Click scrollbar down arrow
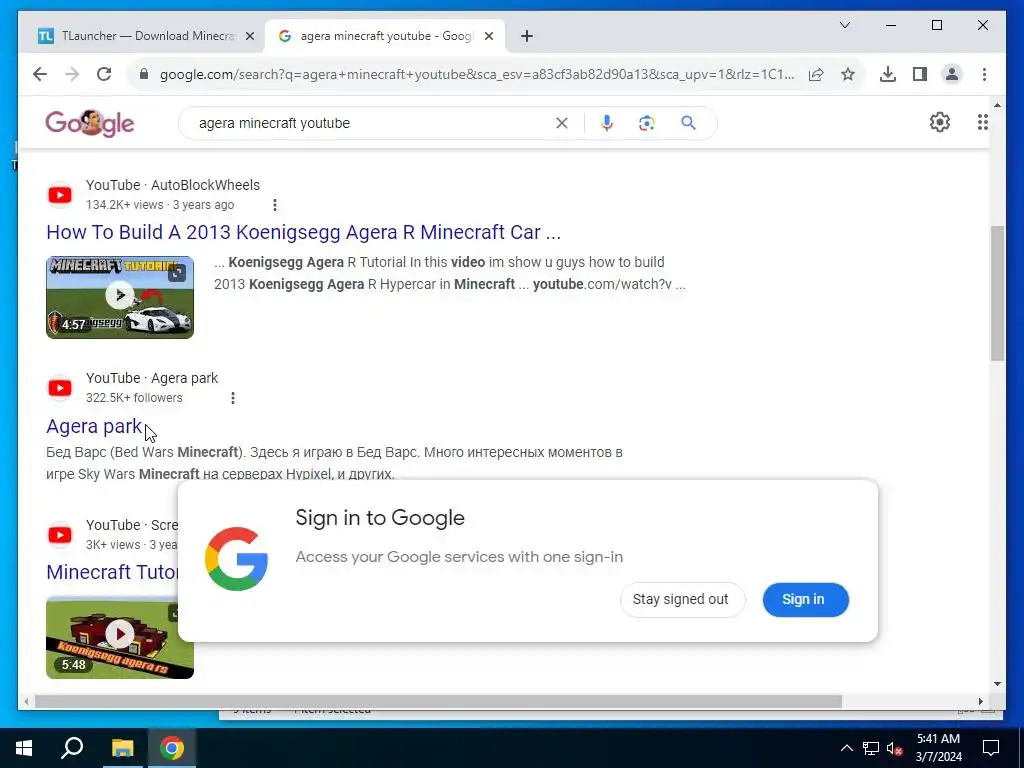The height and width of the screenshot is (768, 1024). [997, 684]
